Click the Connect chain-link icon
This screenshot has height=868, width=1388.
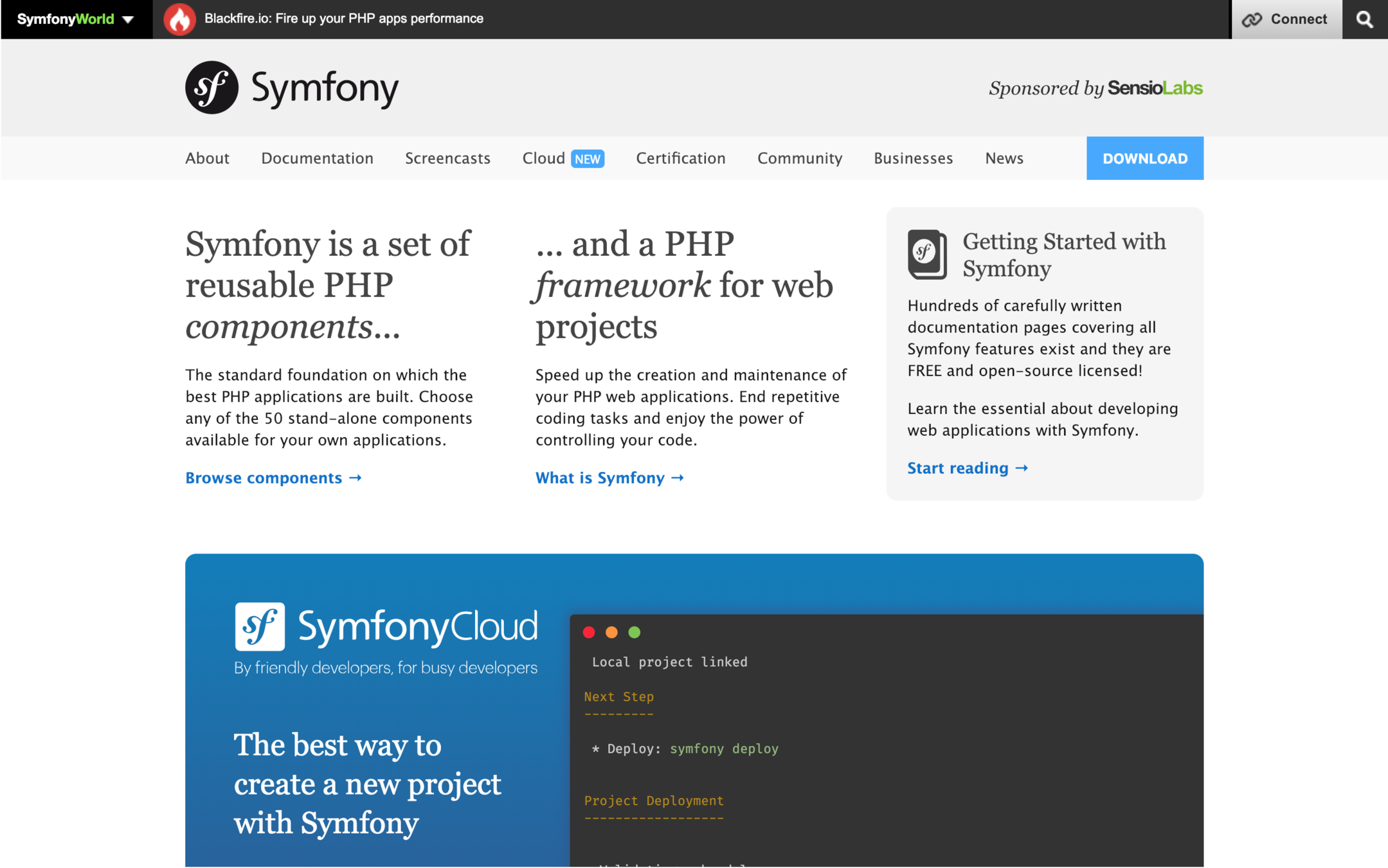pyautogui.click(x=1252, y=19)
